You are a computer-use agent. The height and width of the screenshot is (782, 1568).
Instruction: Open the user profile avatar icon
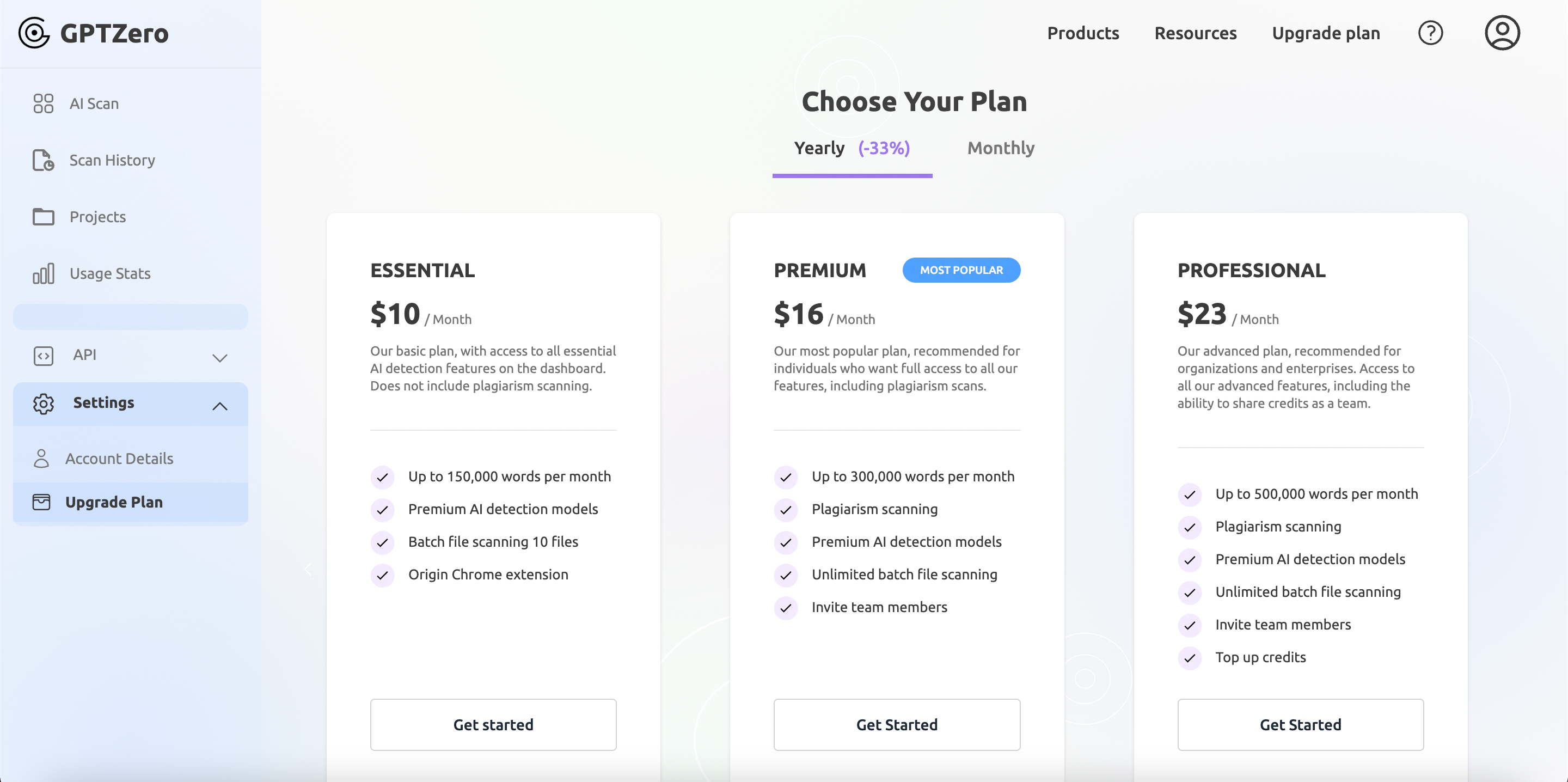1502,33
